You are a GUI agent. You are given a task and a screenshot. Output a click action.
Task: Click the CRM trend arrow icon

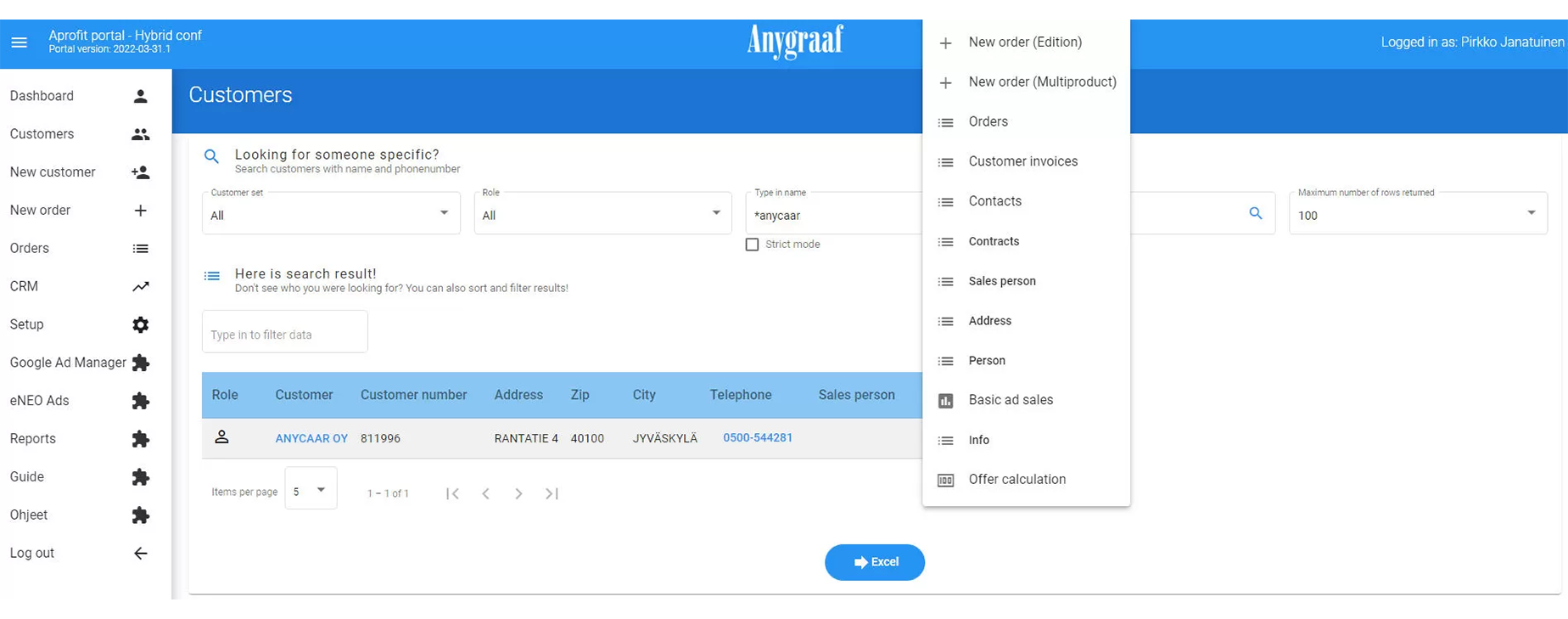(x=141, y=286)
